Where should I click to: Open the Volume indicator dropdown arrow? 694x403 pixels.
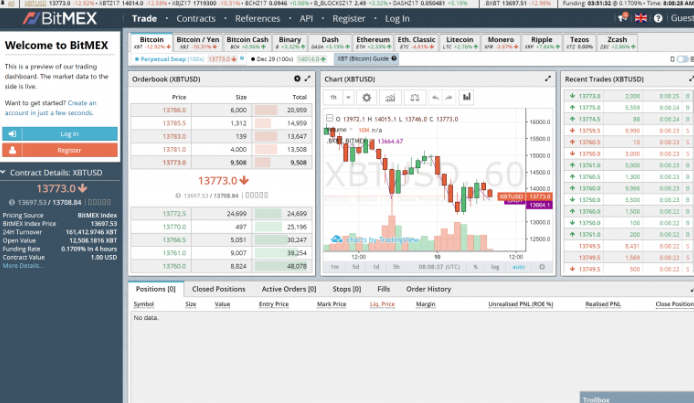click(x=351, y=130)
